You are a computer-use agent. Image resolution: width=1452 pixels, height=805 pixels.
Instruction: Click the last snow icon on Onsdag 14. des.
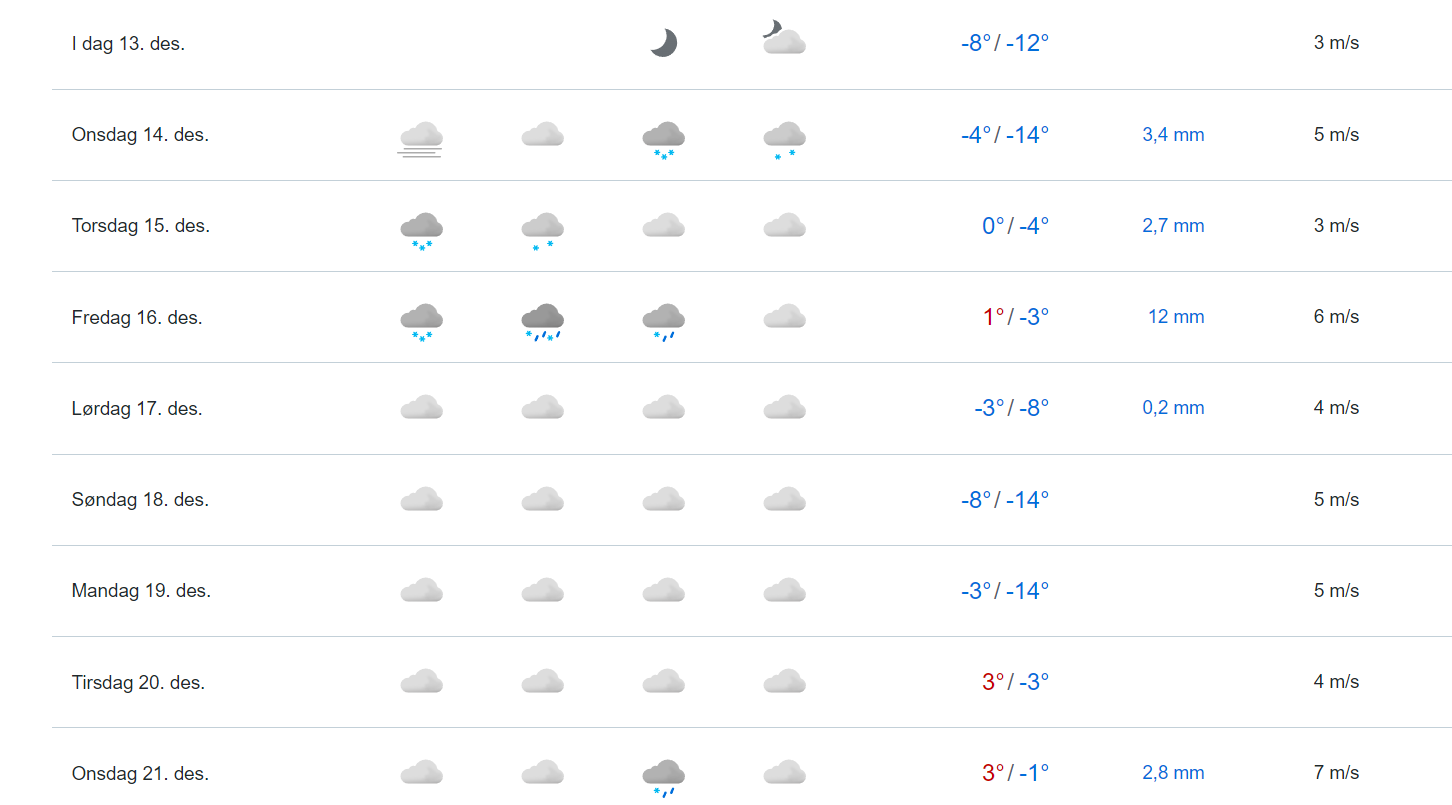(784, 138)
